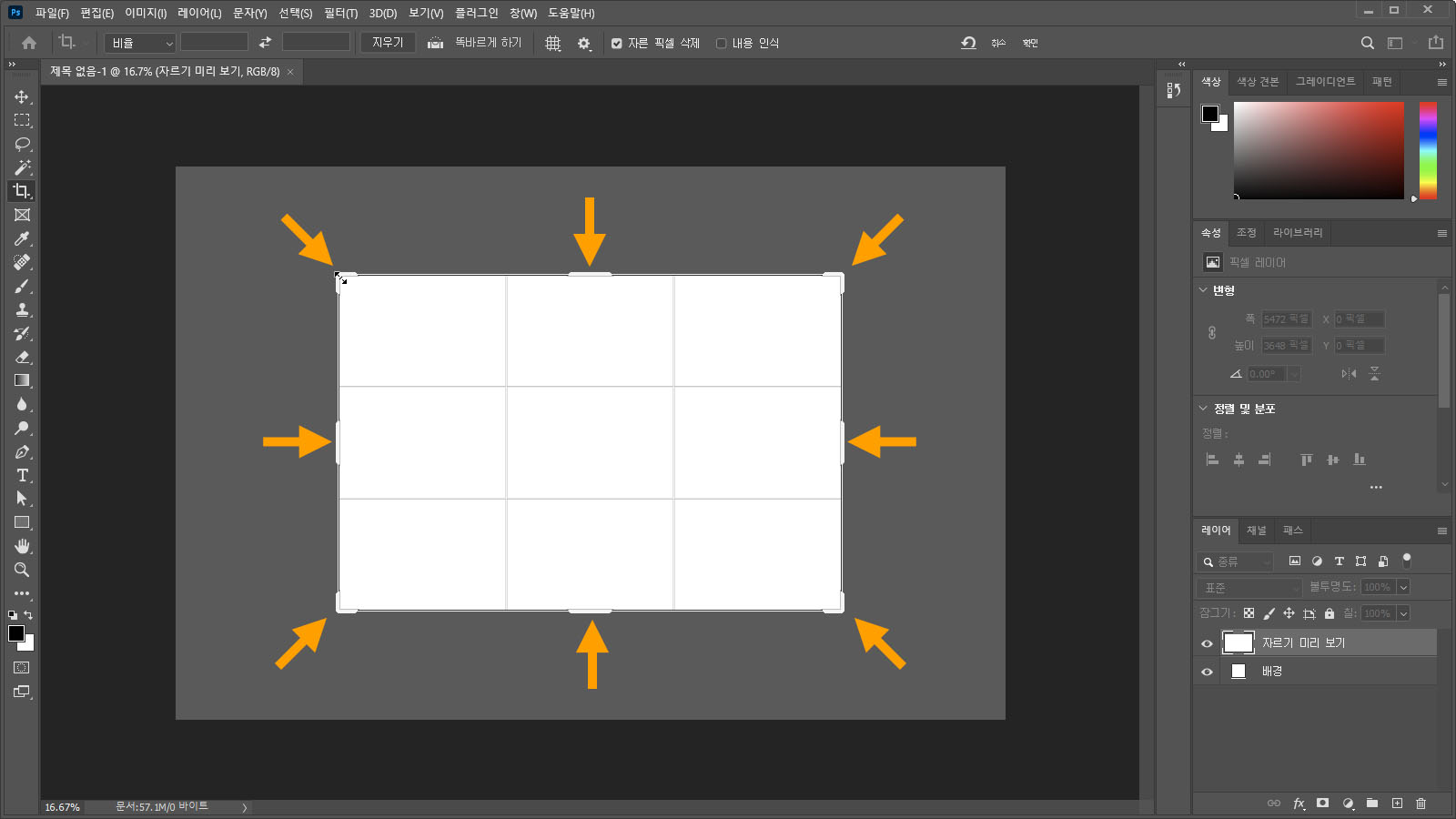Add a layer mask
1456x819 pixels.
coord(1322,804)
